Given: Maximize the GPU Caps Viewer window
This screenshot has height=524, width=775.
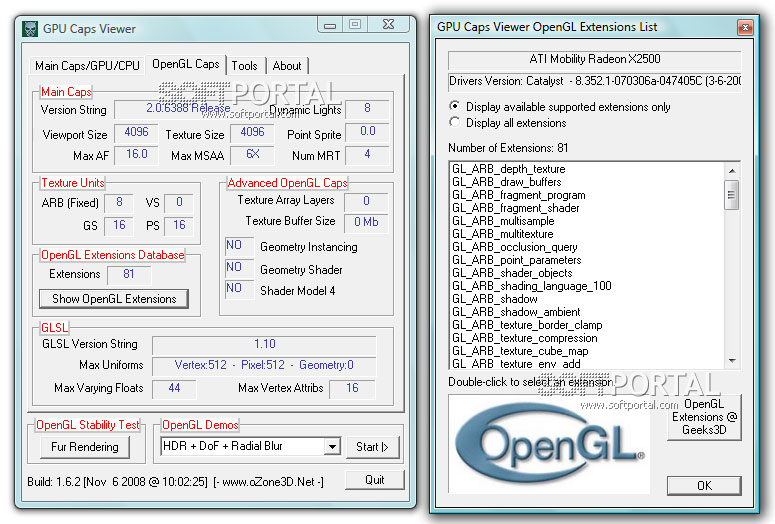Looking at the screenshot, I should tap(355, 25).
